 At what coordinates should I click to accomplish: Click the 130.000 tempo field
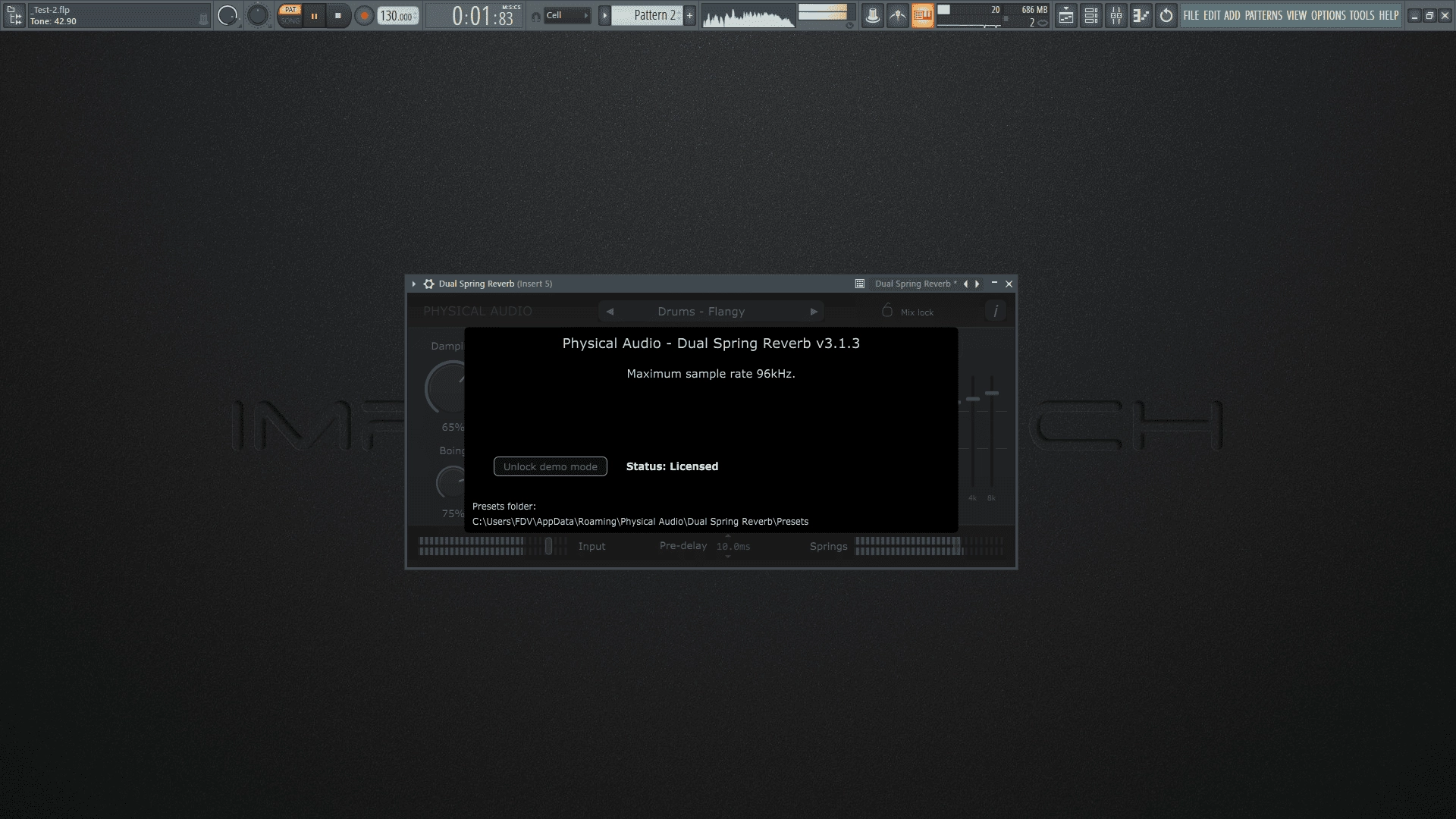[398, 15]
